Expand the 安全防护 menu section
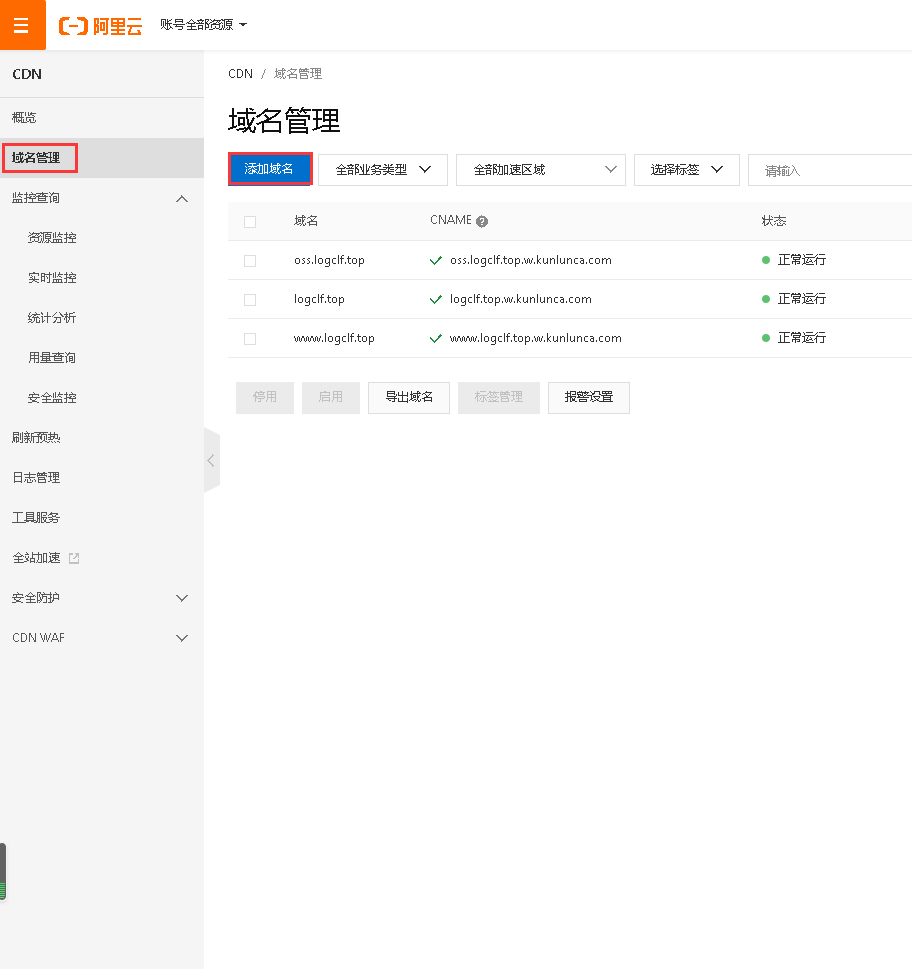The image size is (912, 969). coord(182,598)
